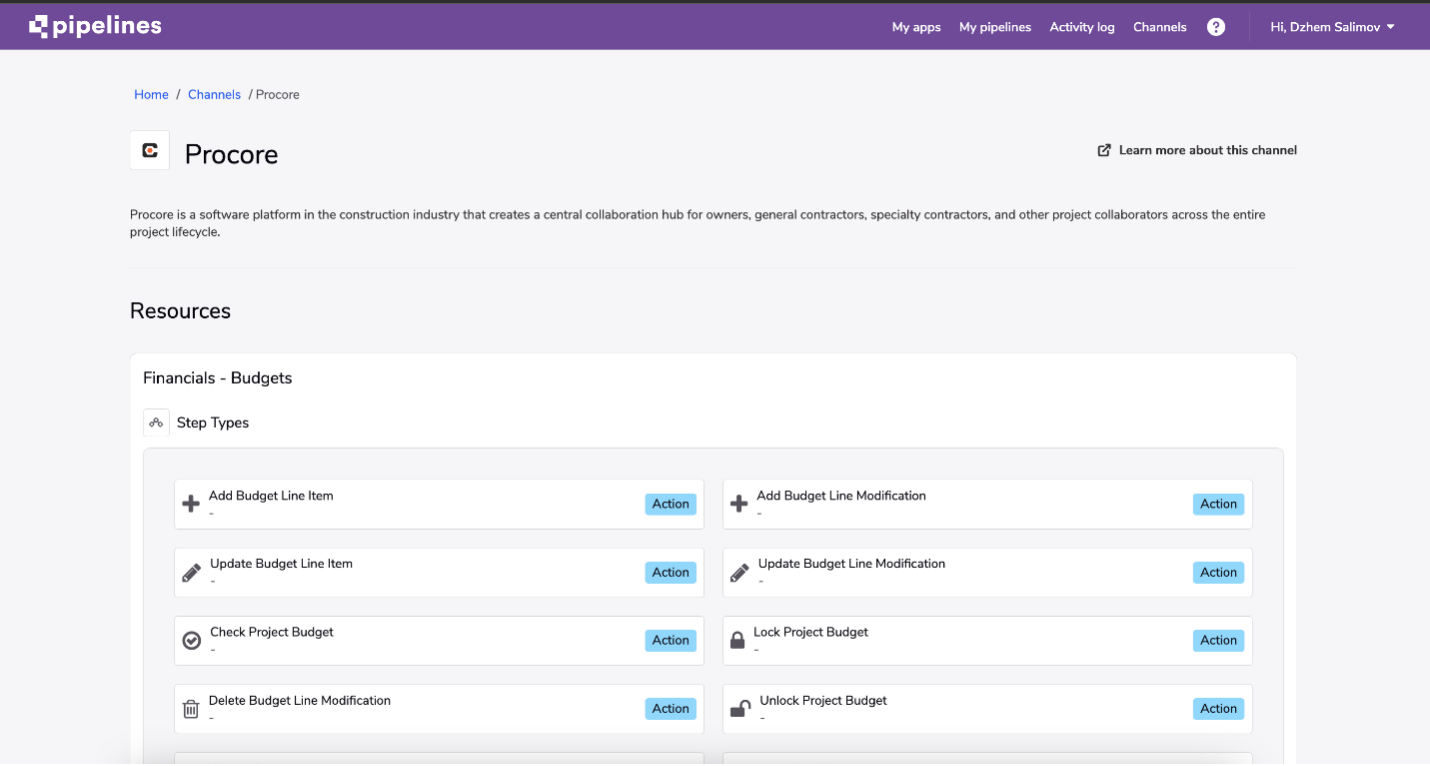The height and width of the screenshot is (766, 1430).
Task: Click Hi, Dzhem Salimov account menu
Action: (x=1332, y=27)
